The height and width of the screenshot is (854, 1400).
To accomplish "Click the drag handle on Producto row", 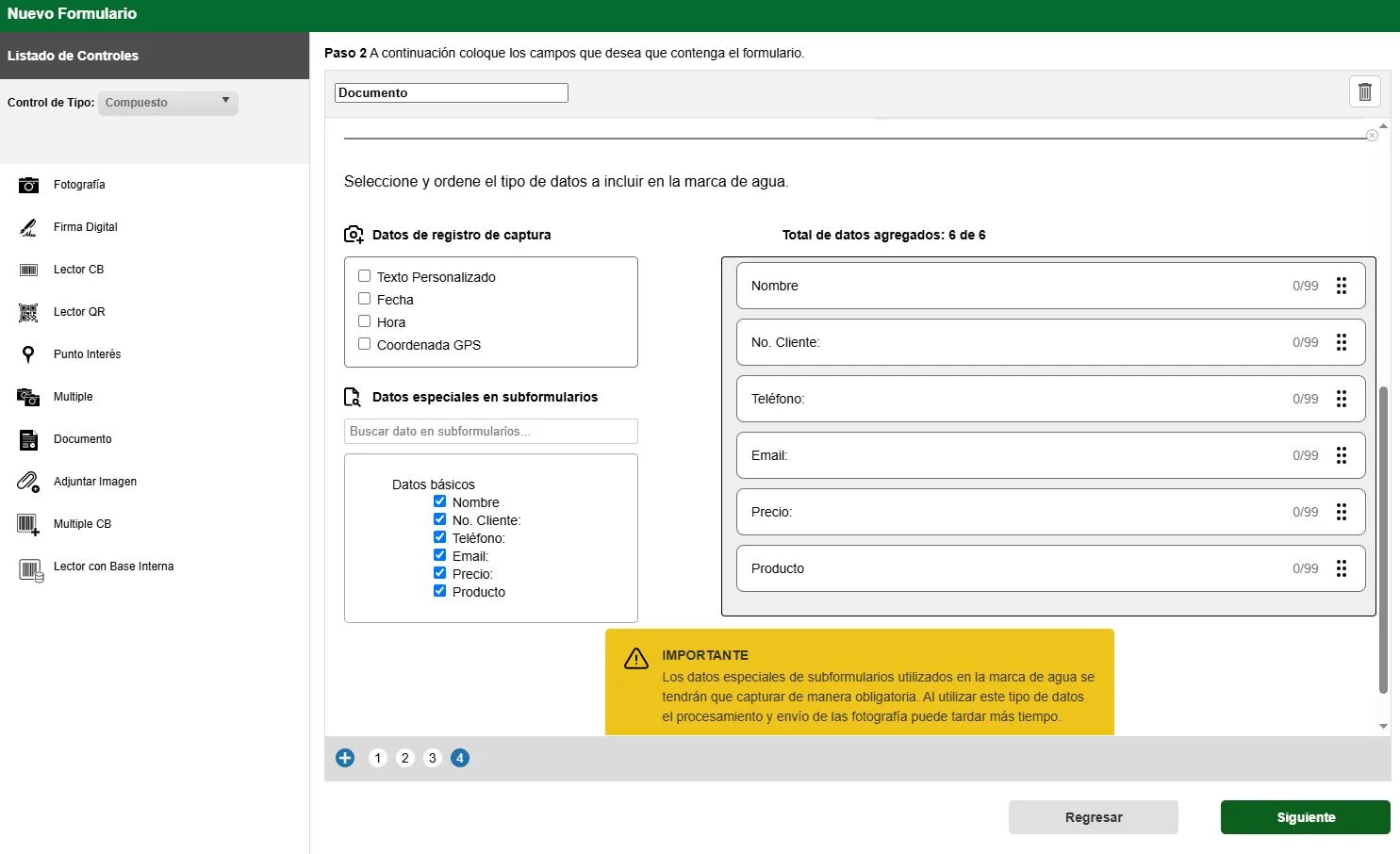I will (x=1342, y=568).
